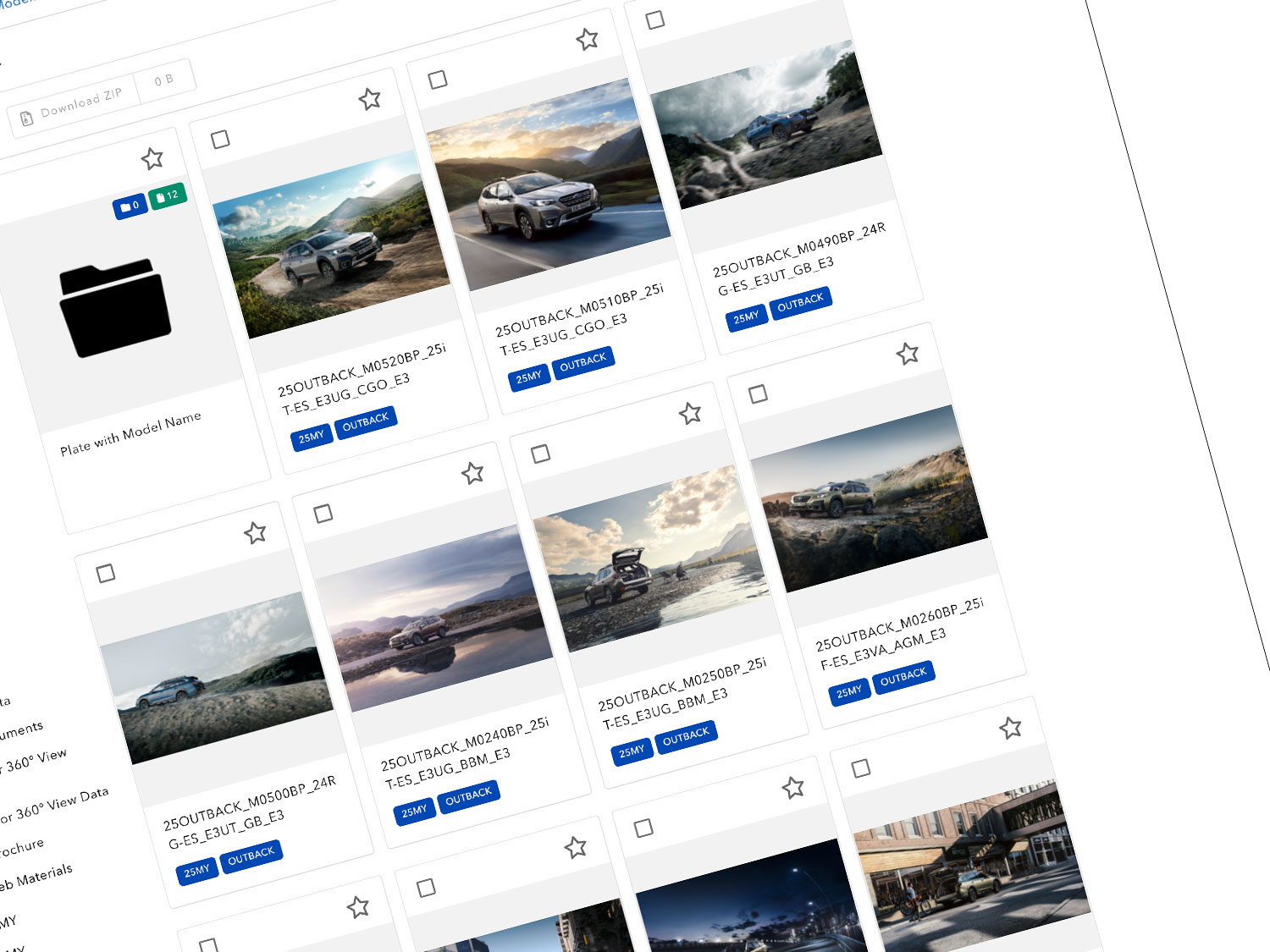
Task: Open the 25OUTBACK_M0520BP_25i dirt trail thumbnail
Action: click(x=331, y=245)
